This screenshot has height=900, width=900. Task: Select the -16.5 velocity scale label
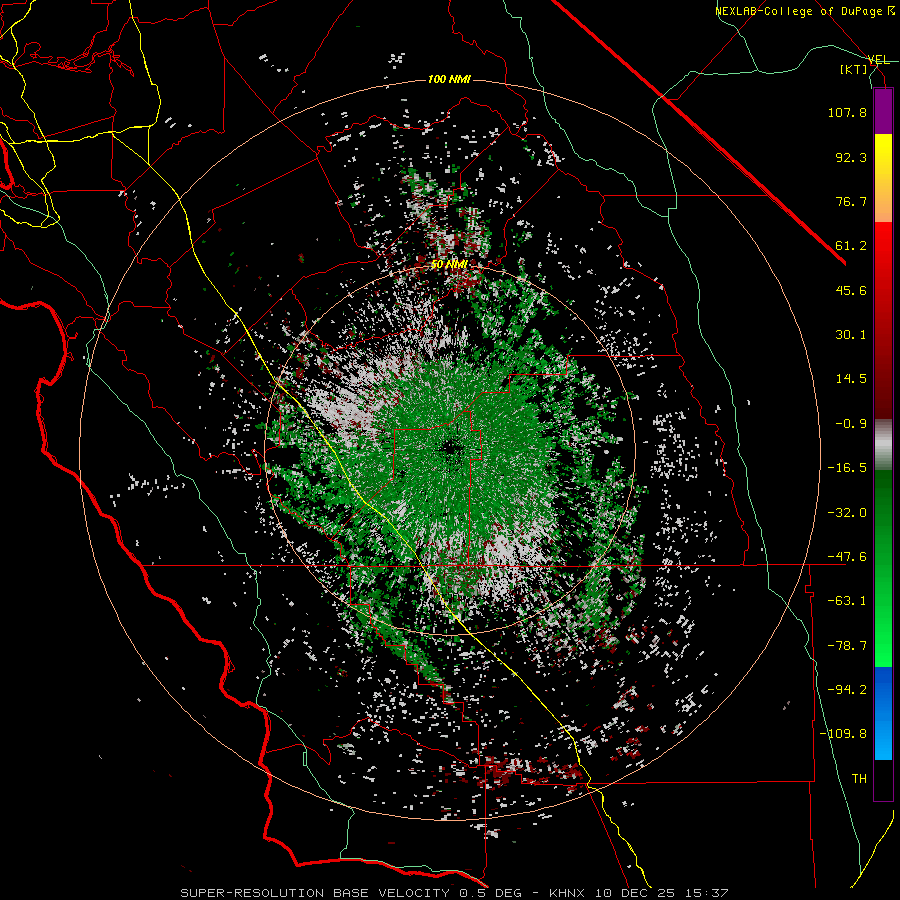[x=847, y=468]
